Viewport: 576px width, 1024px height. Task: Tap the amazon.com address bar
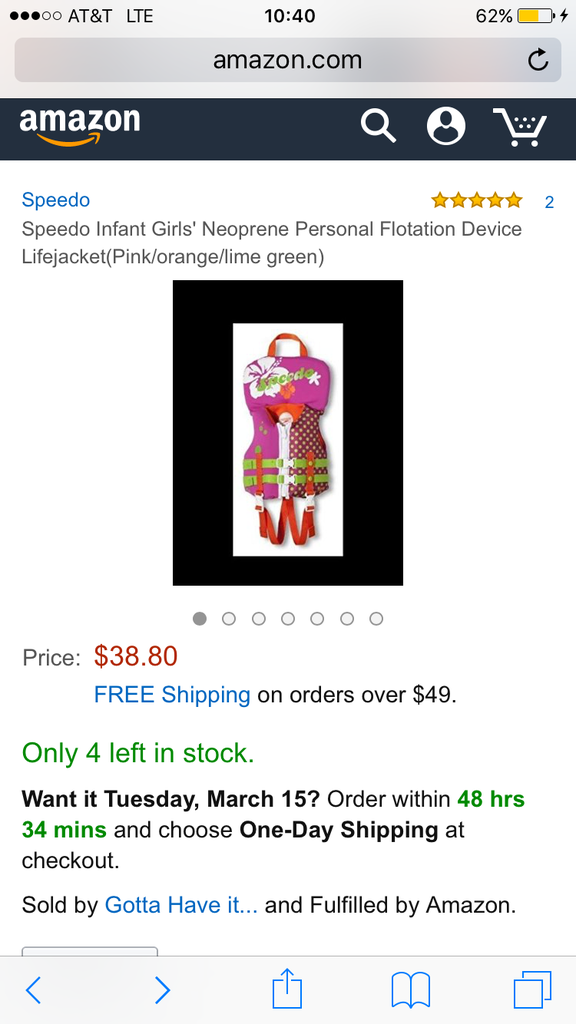[x=287, y=60]
